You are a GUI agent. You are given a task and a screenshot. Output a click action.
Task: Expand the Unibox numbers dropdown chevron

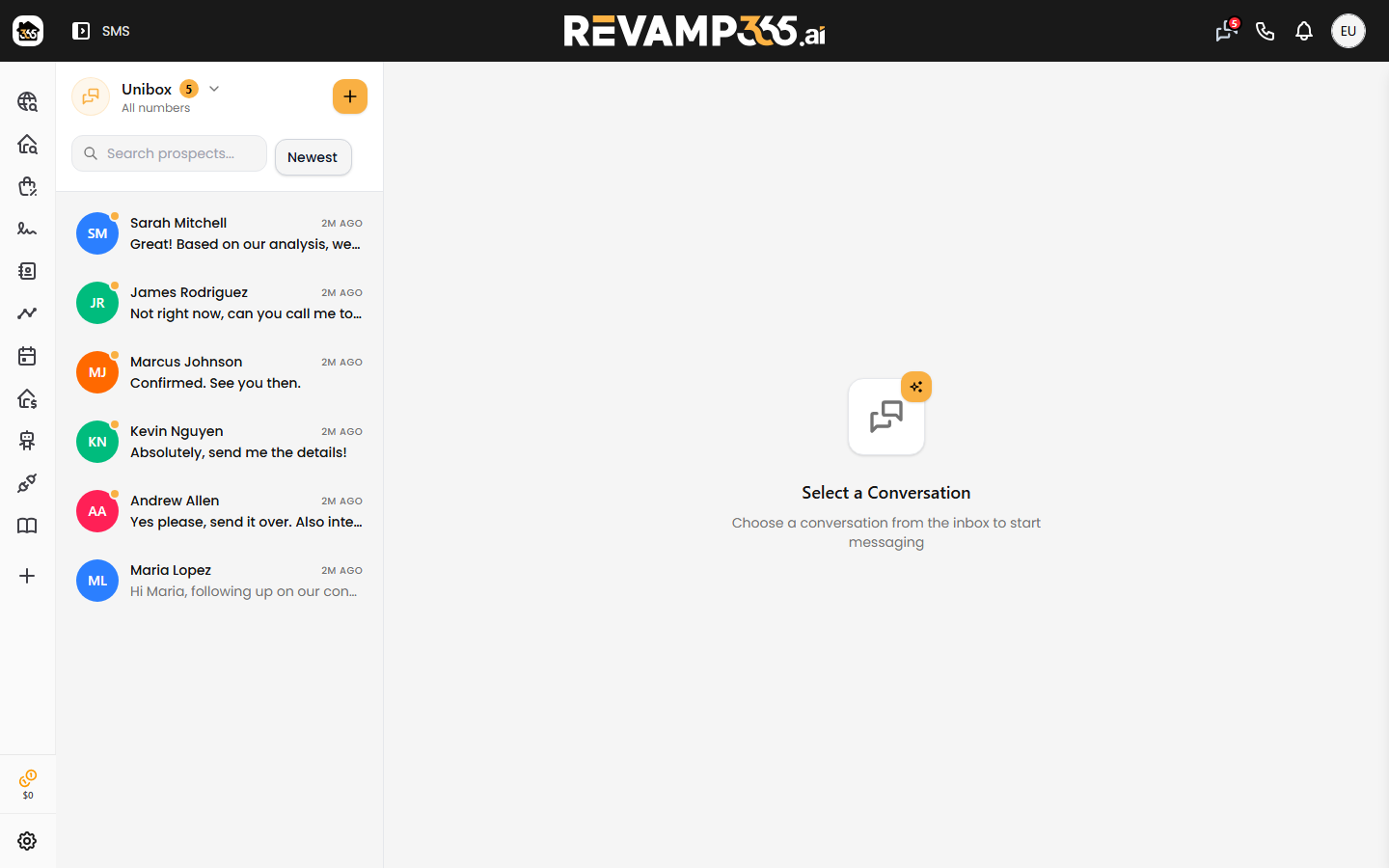214,89
